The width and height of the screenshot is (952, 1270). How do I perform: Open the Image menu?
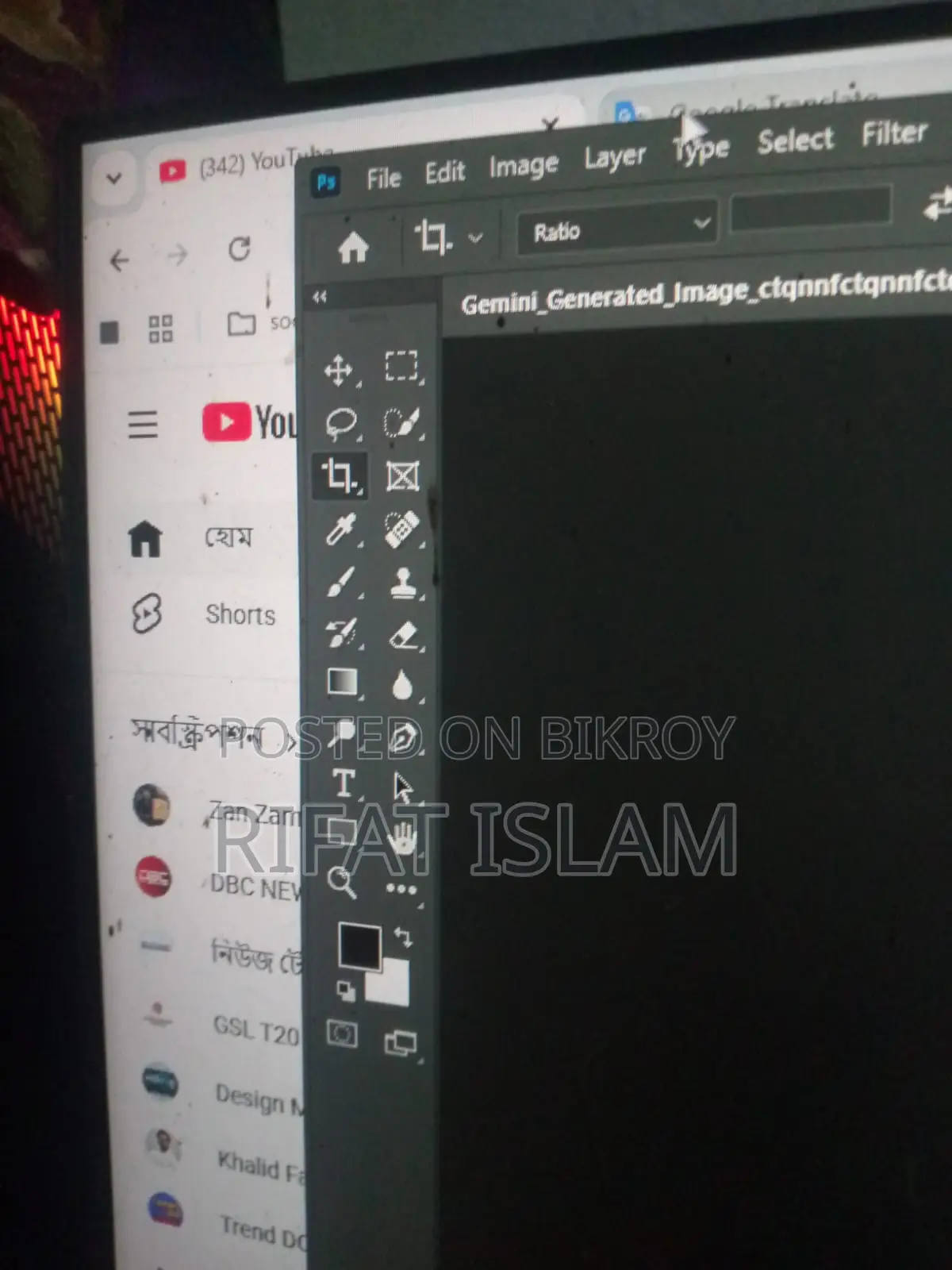point(523,166)
